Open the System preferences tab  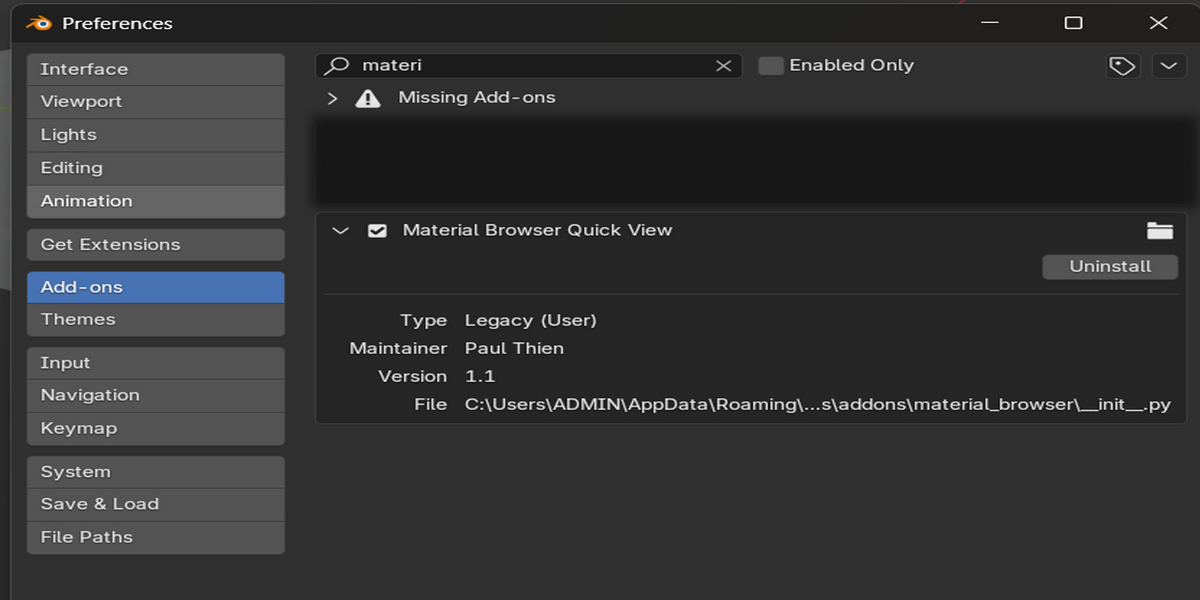[156, 472]
